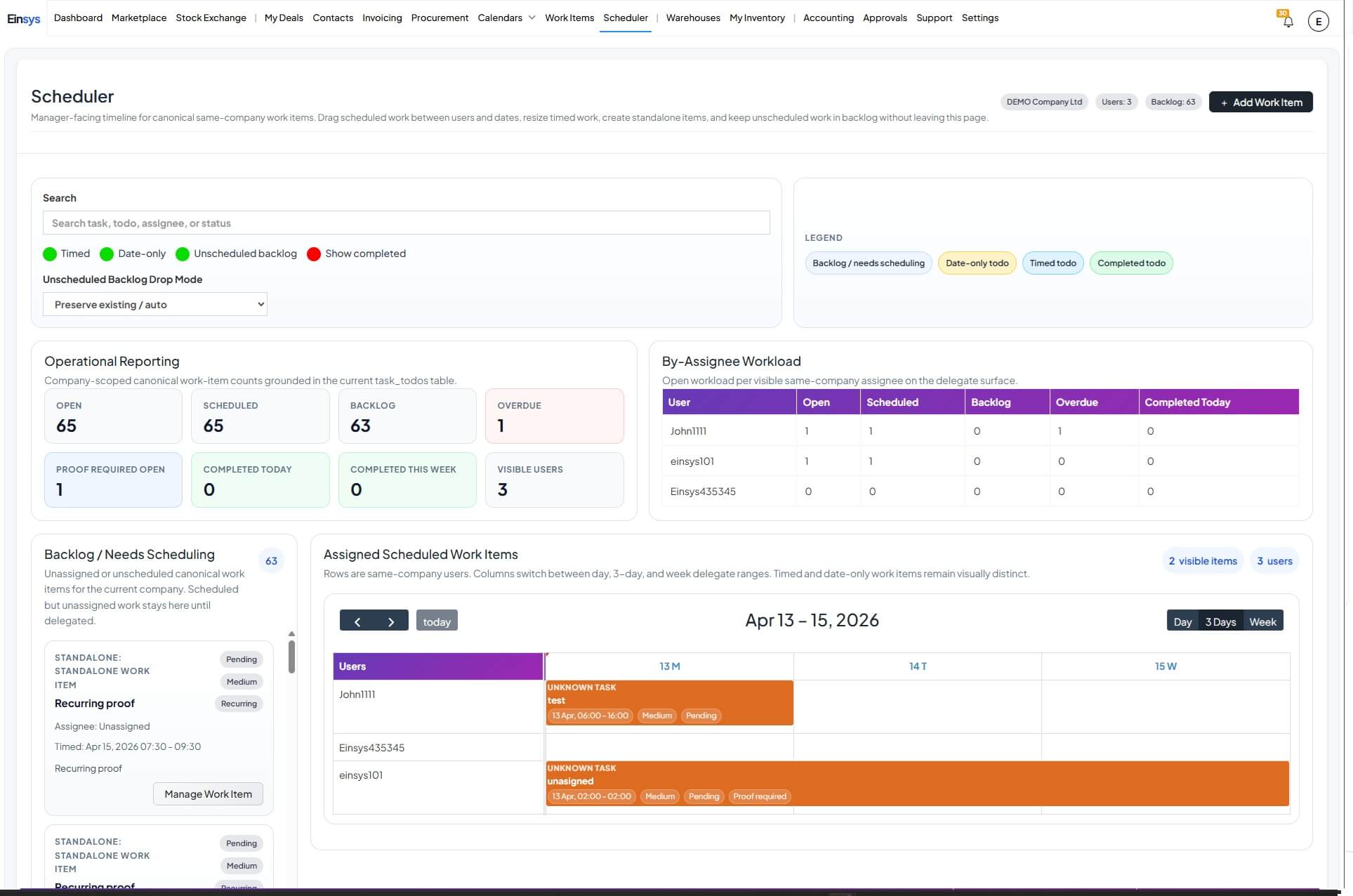Click Add Work Item button
The image size is (1353, 896).
1260,103
